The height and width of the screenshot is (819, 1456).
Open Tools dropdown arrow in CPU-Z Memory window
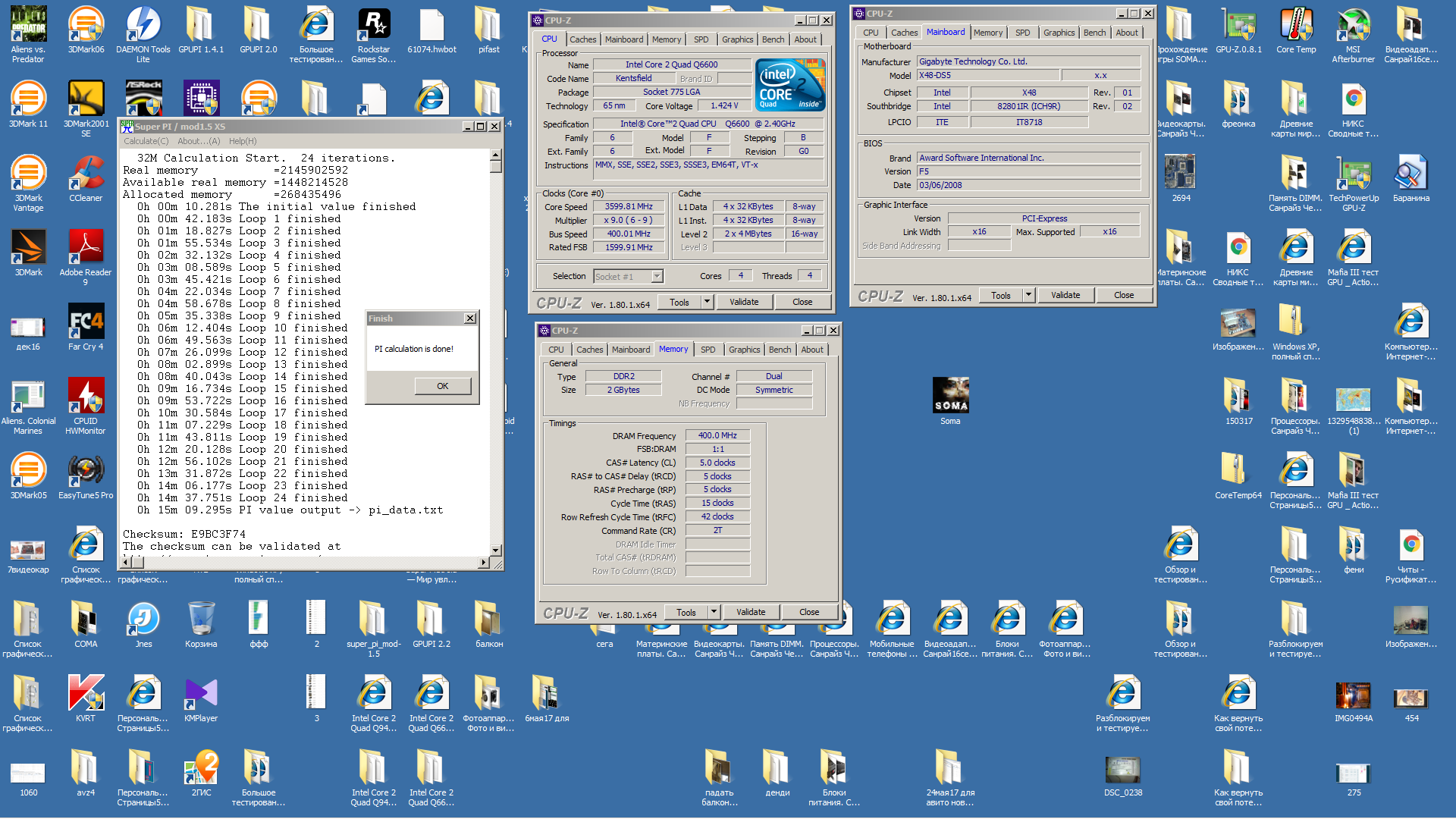click(714, 612)
